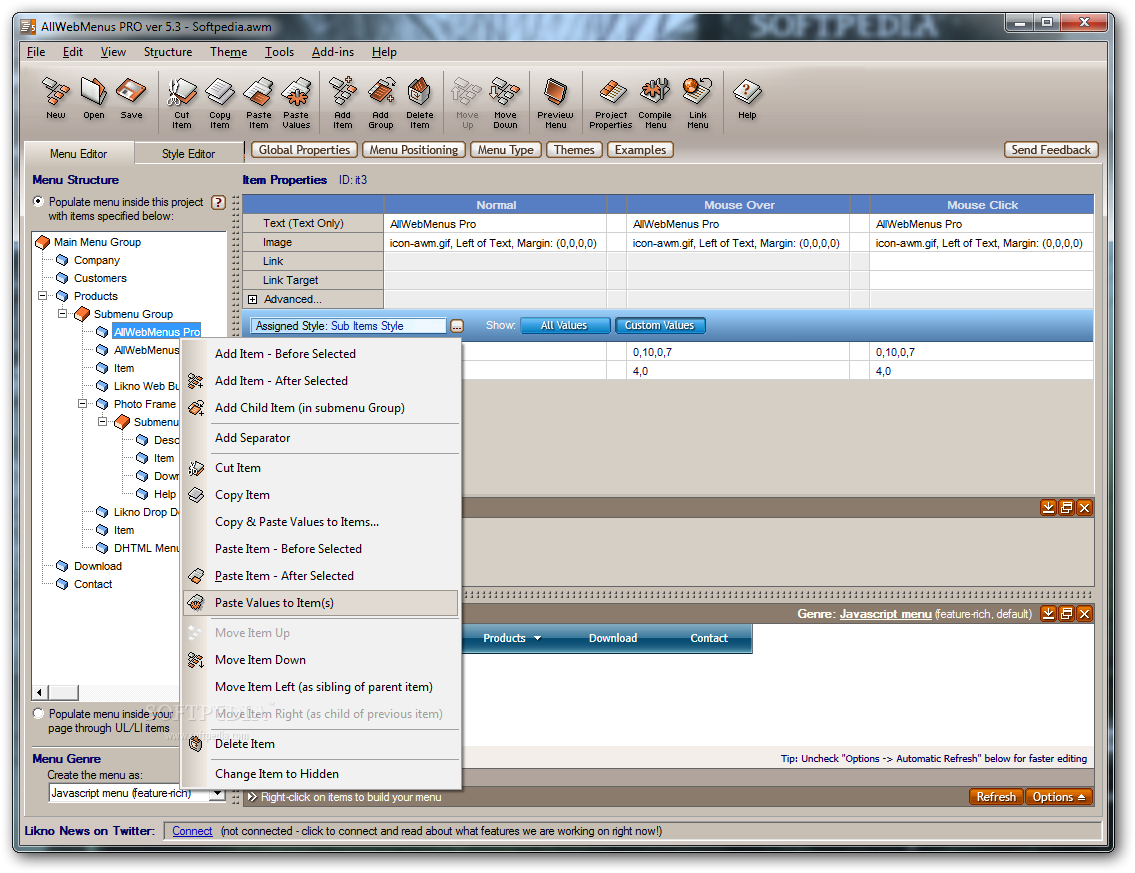
Task: Click the Add Group toolbar icon
Action: pyautogui.click(x=381, y=102)
